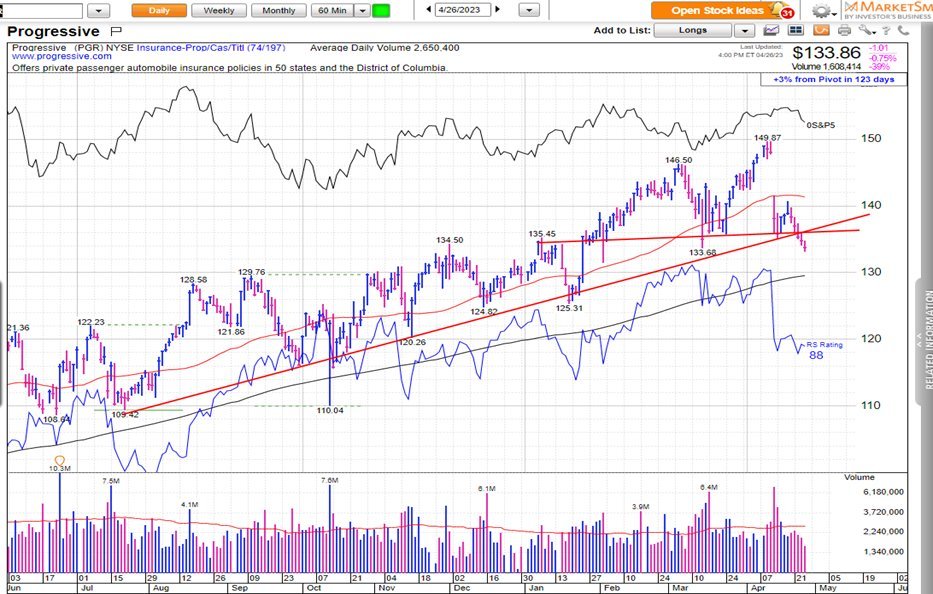Click the 134.50 price label
The image size is (933, 594).
tap(449, 240)
